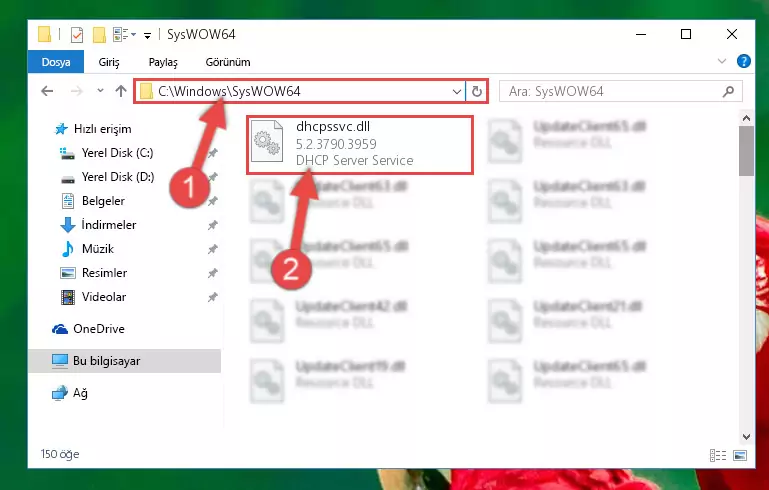Click the folder icon in the title bar
This screenshot has height=490, width=769.
coord(45,34)
